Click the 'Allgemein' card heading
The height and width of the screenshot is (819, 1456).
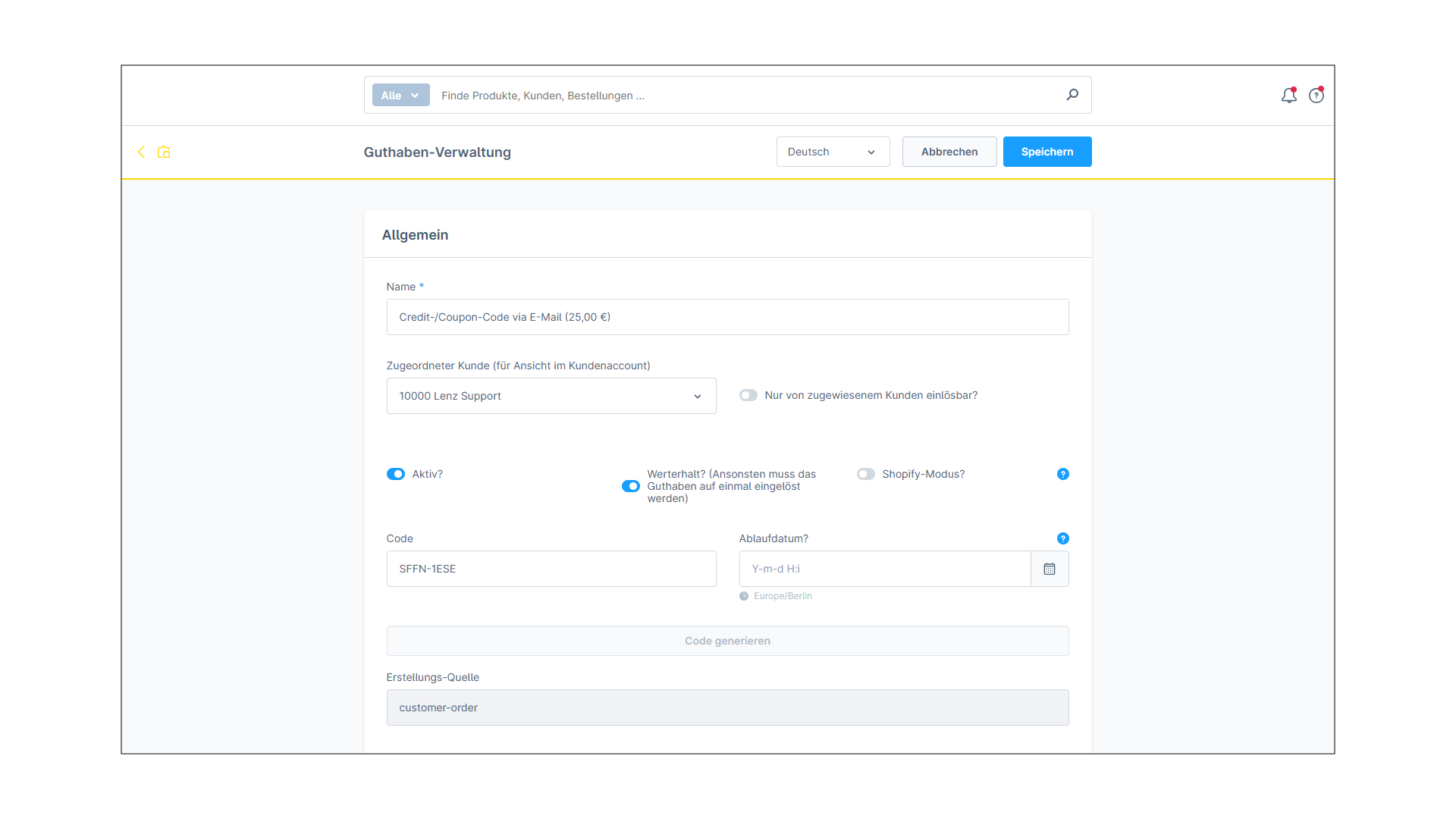click(415, 235)
